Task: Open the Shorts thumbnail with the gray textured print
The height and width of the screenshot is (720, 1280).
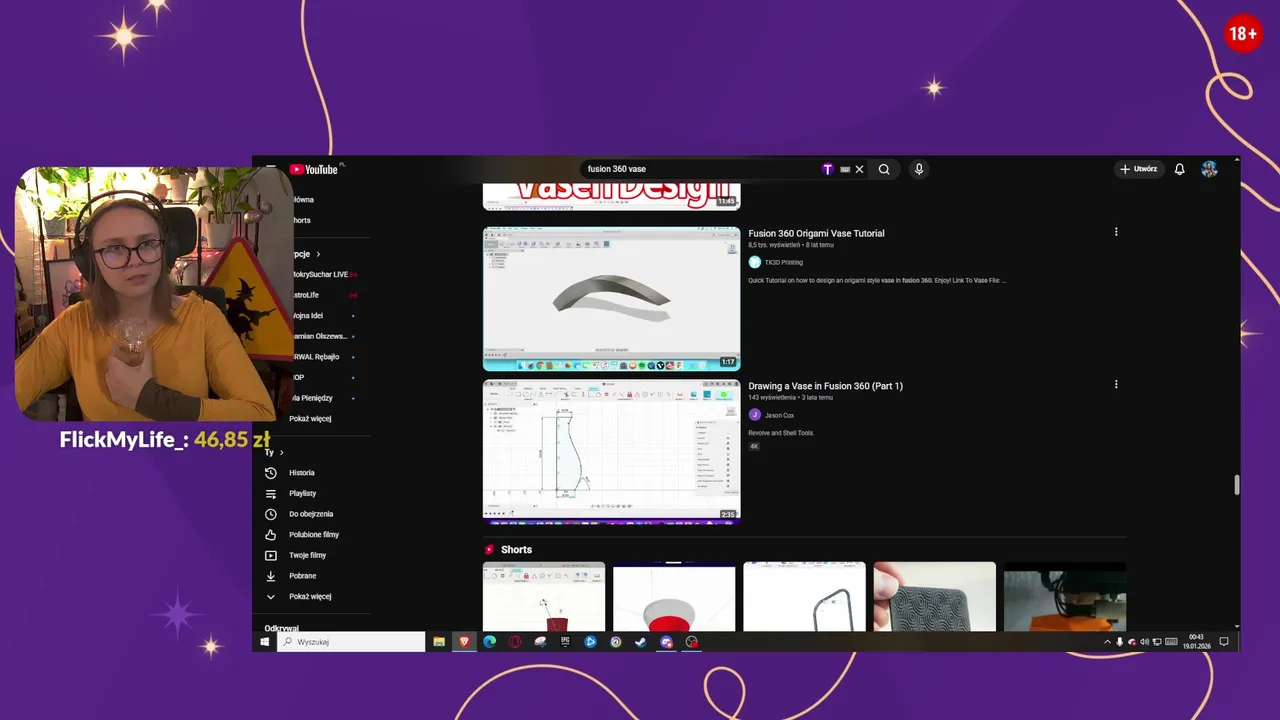Action: tap(934, 597)
